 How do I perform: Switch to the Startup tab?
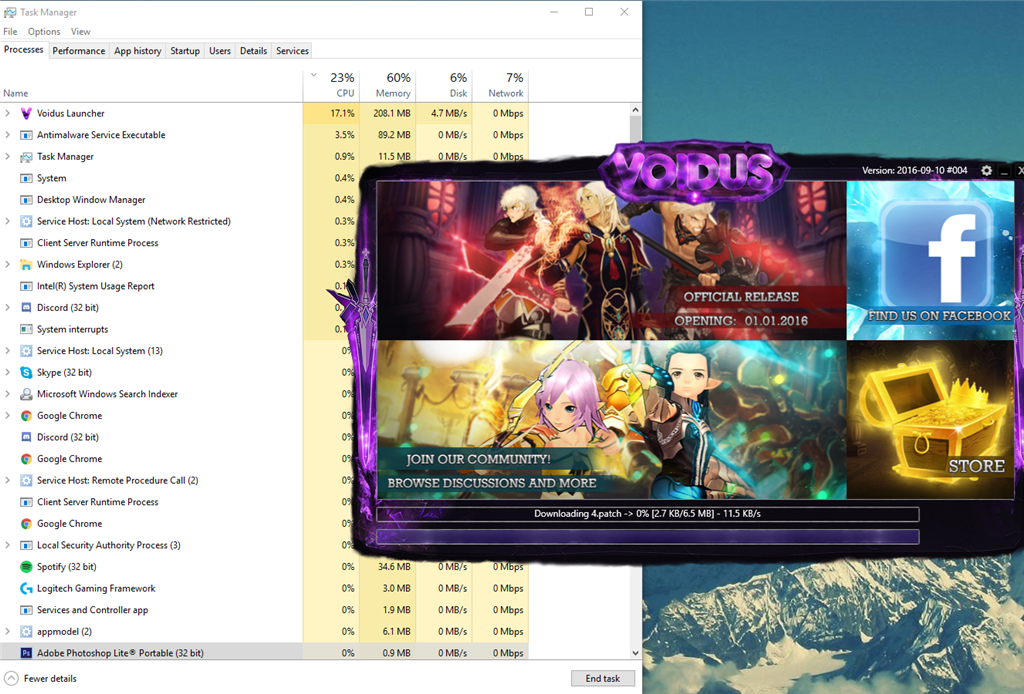[x=185, y=51]
